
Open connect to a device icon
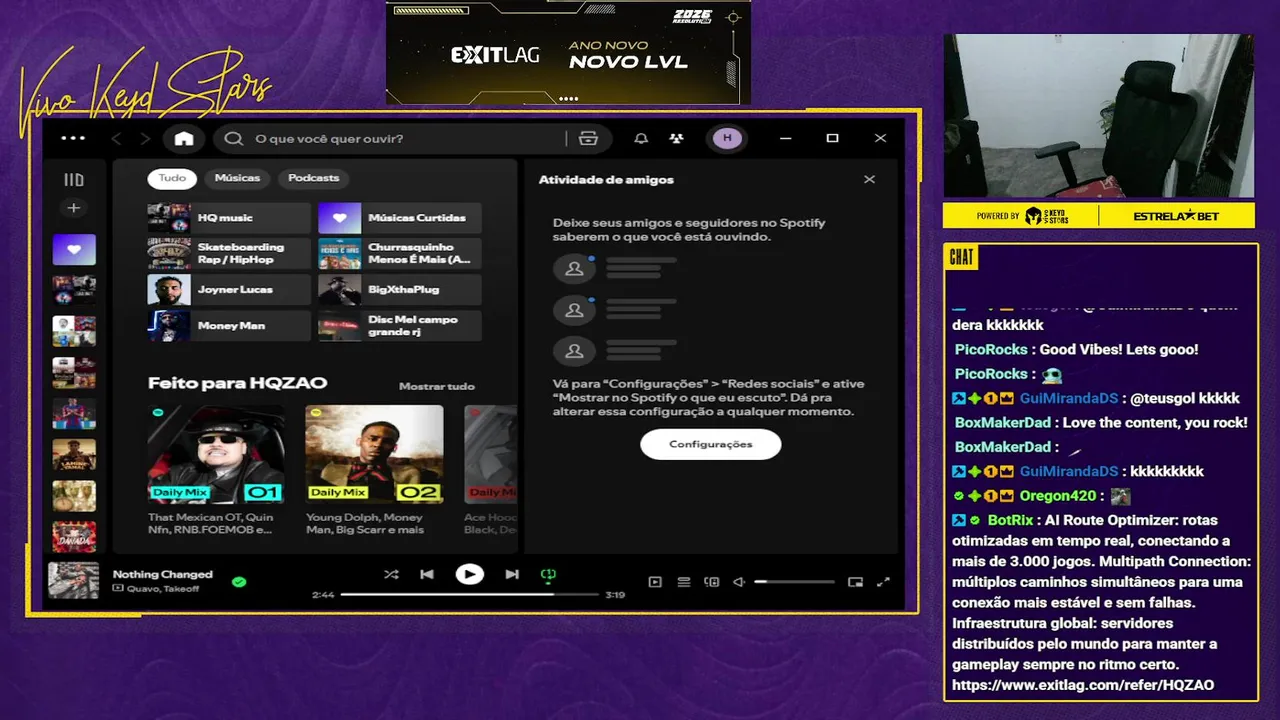pyautogui.click(x=712, y=582)
